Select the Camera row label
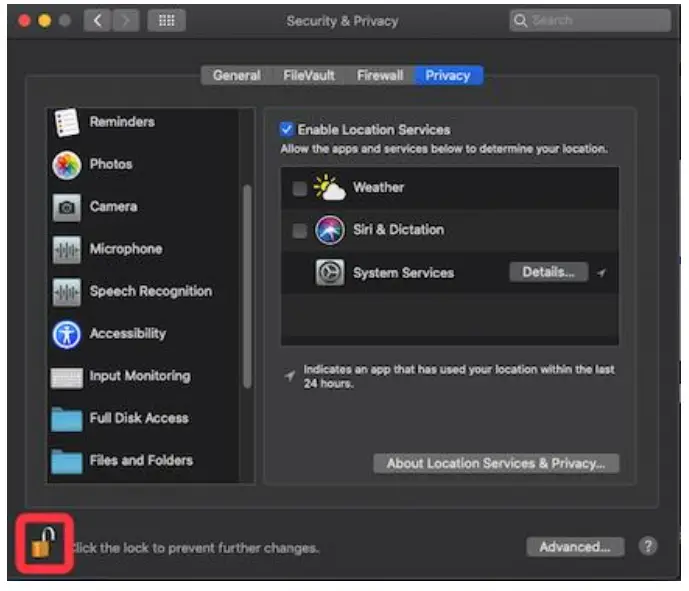This screenshot has width=689, height=591. [x=113, y=207]
